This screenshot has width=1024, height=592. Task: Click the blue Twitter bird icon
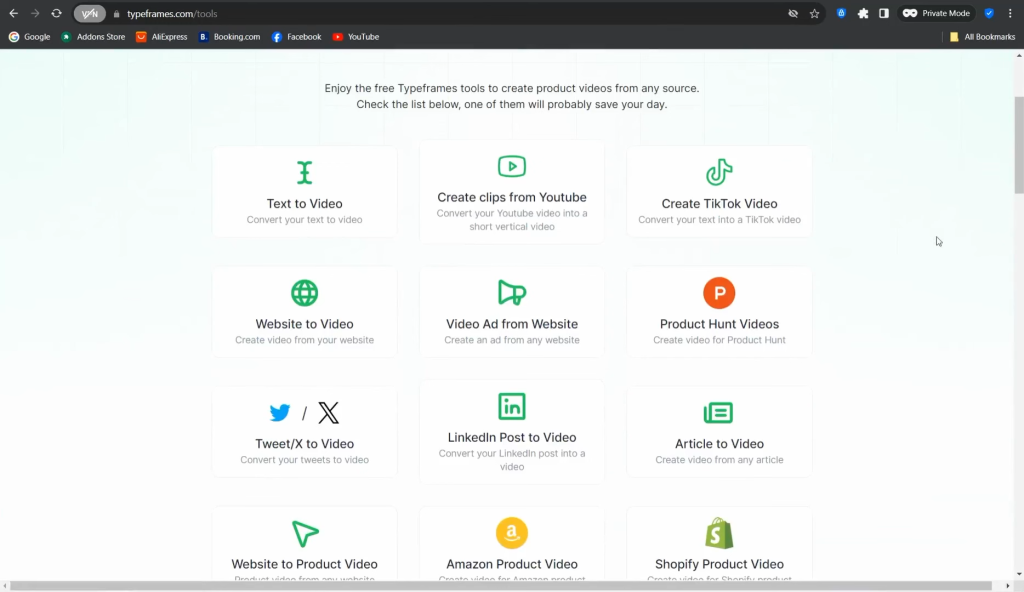click(280, 413)
